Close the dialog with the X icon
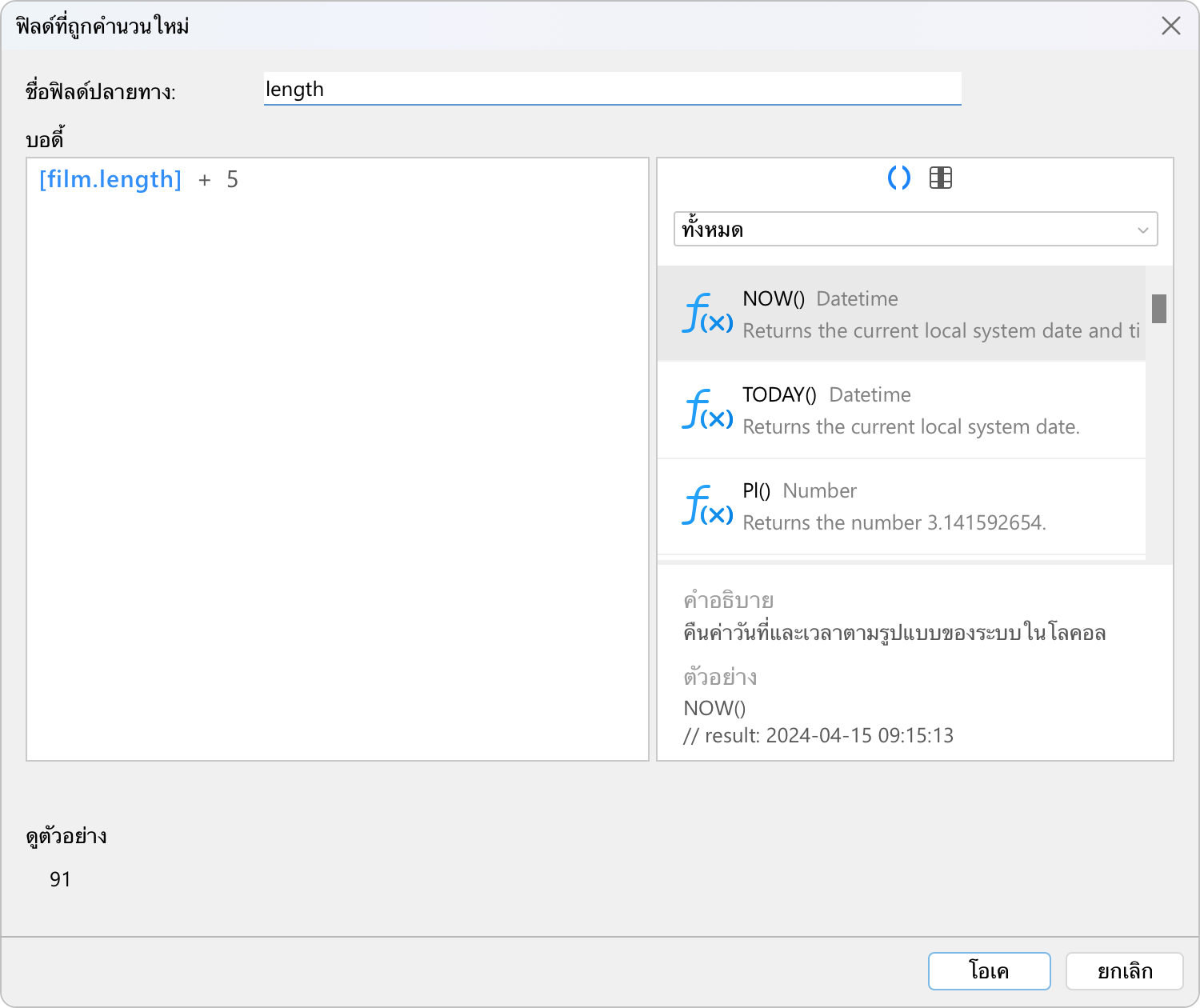This screenshot has width=1200, height=1008. (x=1170, y=26)
